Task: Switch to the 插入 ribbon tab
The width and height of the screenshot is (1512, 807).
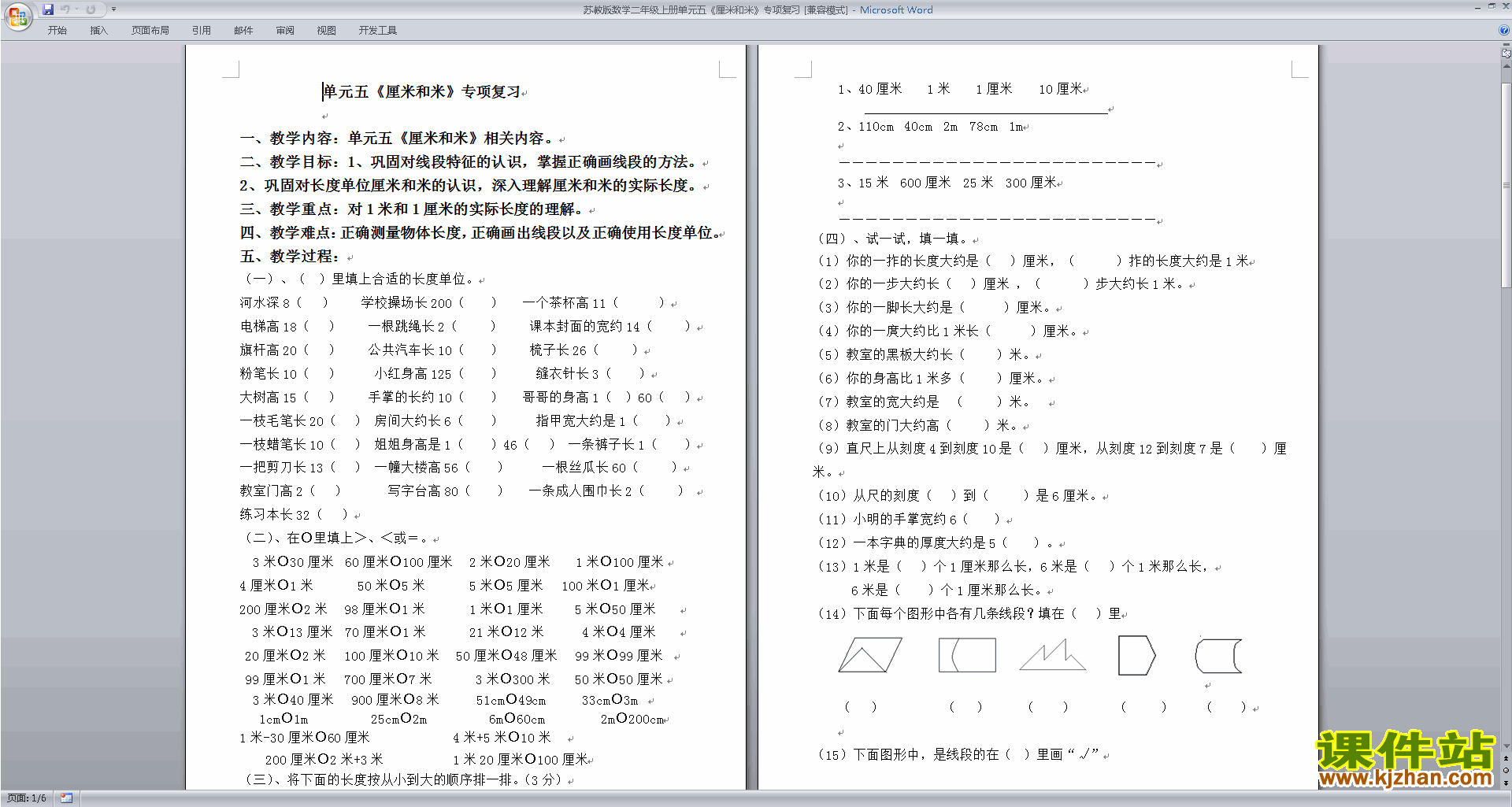Action: point(98,30)
